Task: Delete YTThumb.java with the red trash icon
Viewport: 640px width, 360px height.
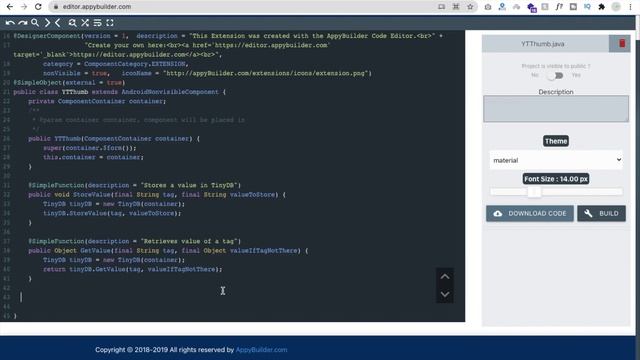Action: pyautogui.click(x=622, y=43)
